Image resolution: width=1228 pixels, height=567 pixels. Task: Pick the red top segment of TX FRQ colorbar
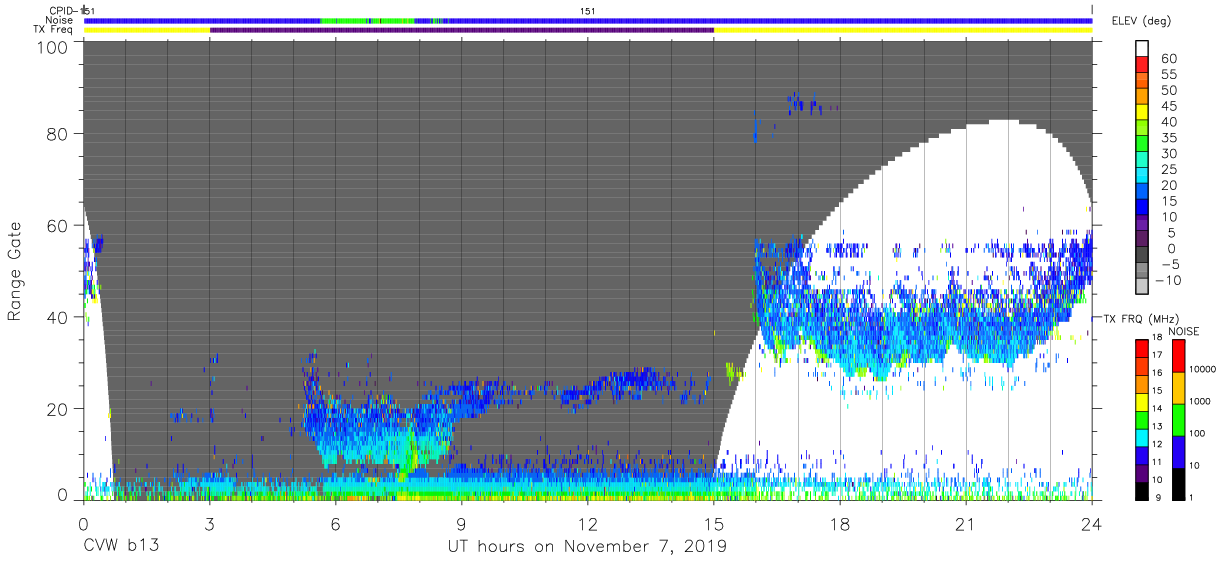(x=1142, y=349)
